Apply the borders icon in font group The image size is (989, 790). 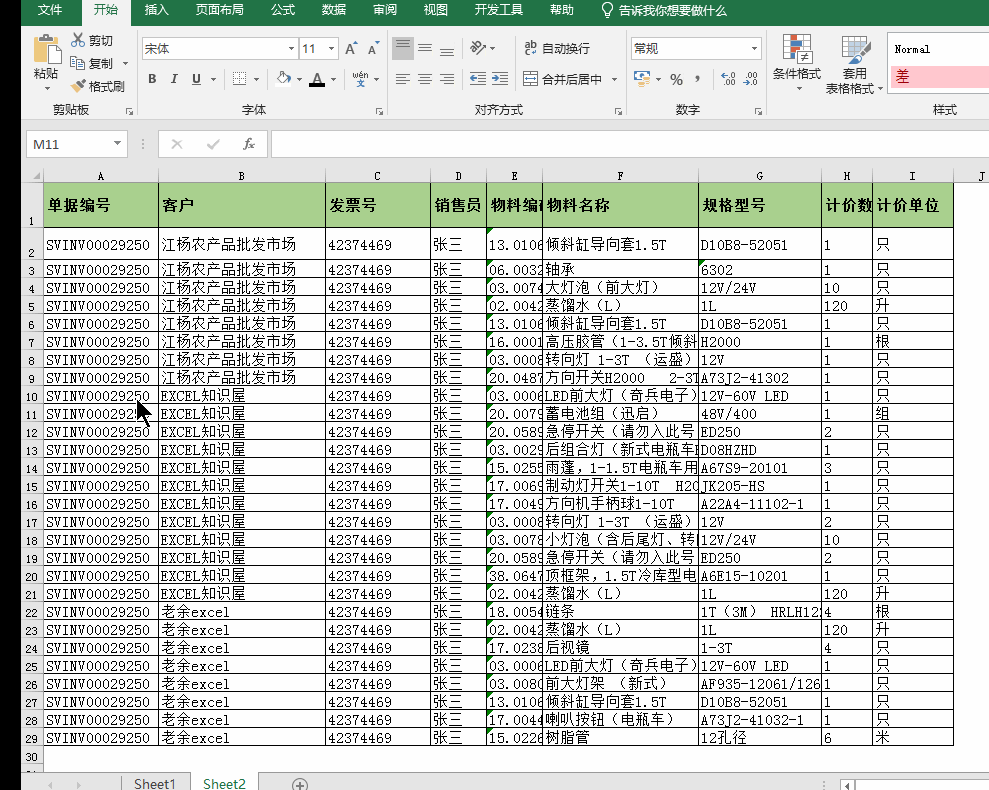239,79
